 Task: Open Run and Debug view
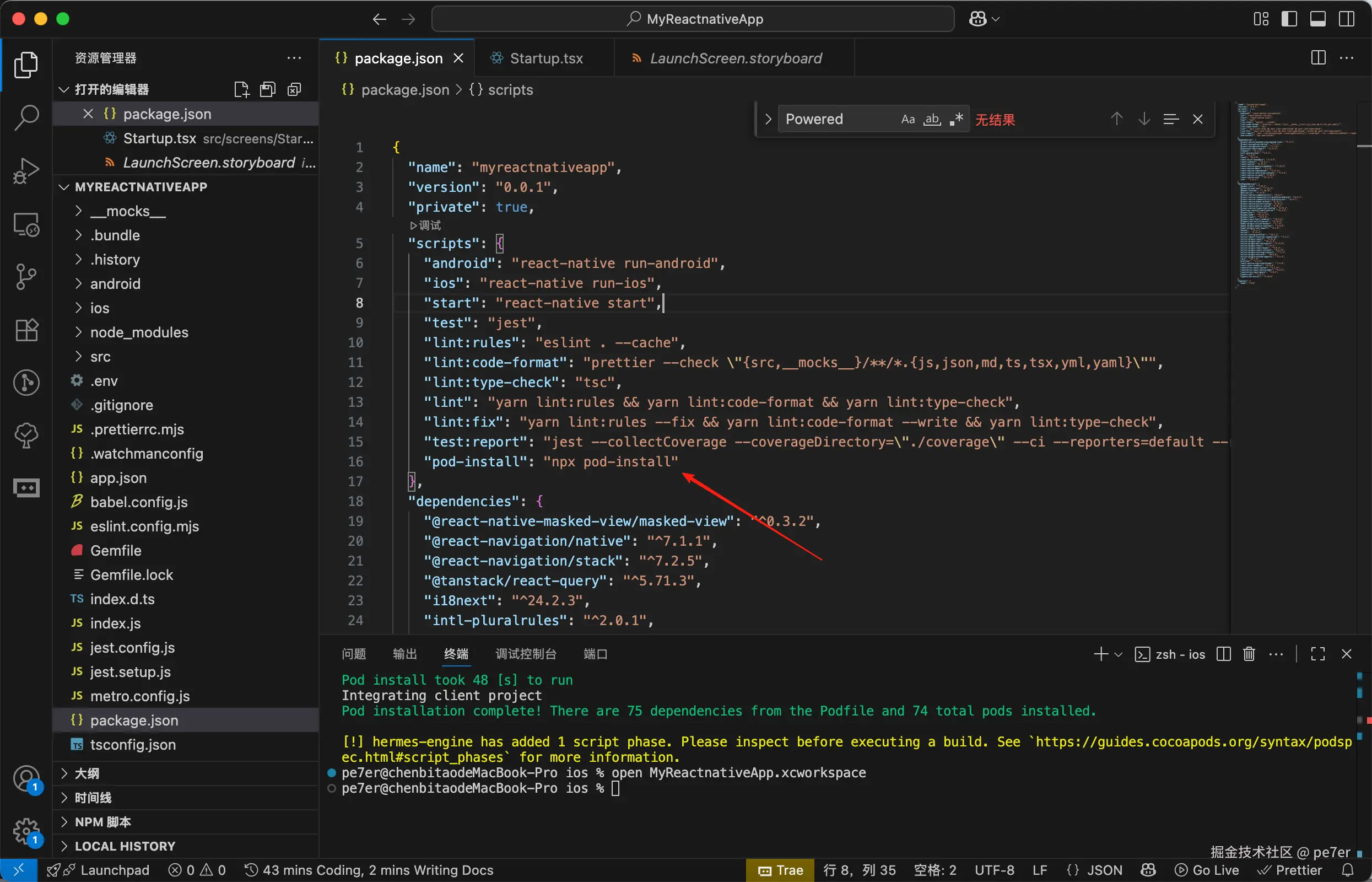26,170
